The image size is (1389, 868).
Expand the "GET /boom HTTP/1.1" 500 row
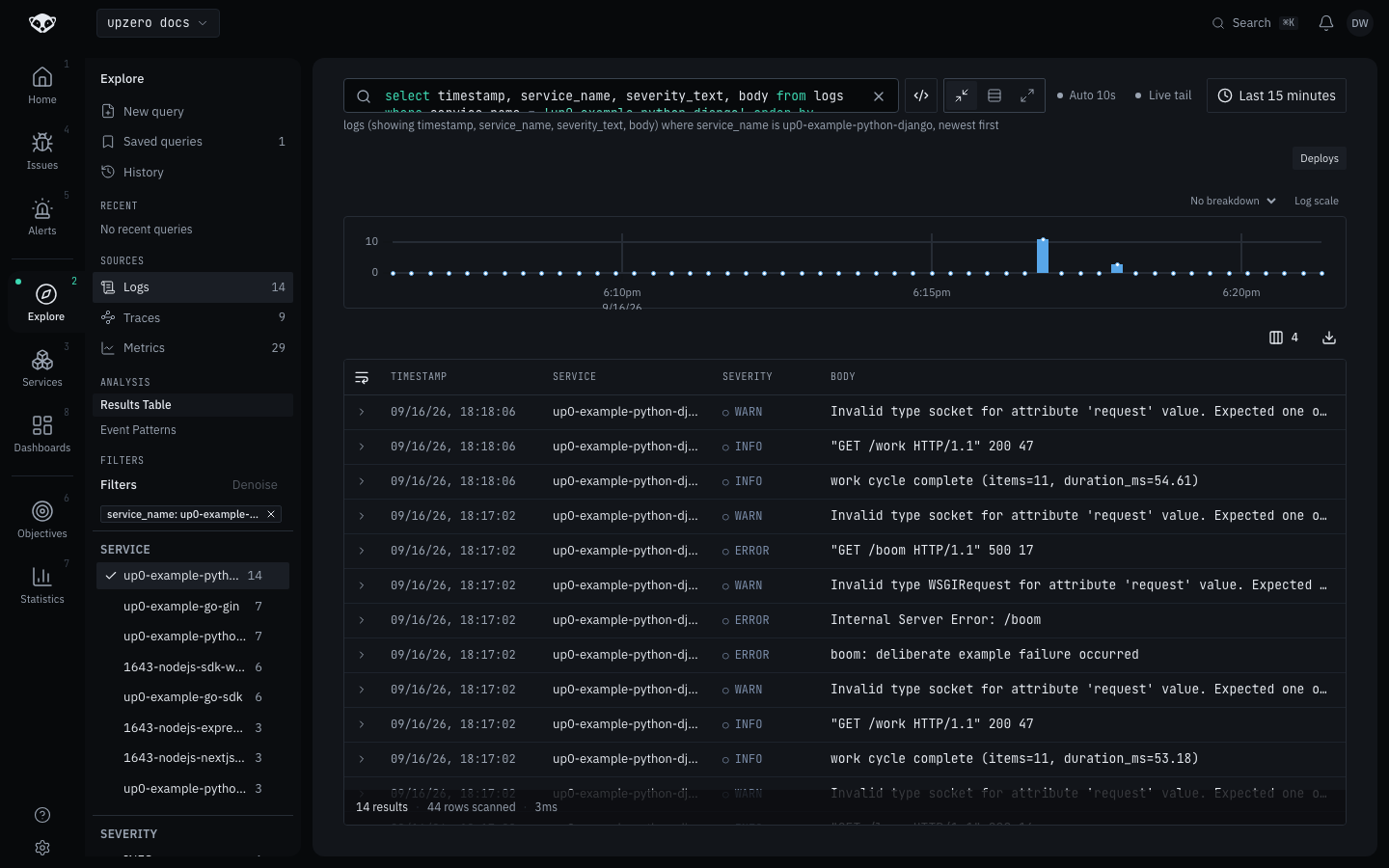[x=362, y=551]
